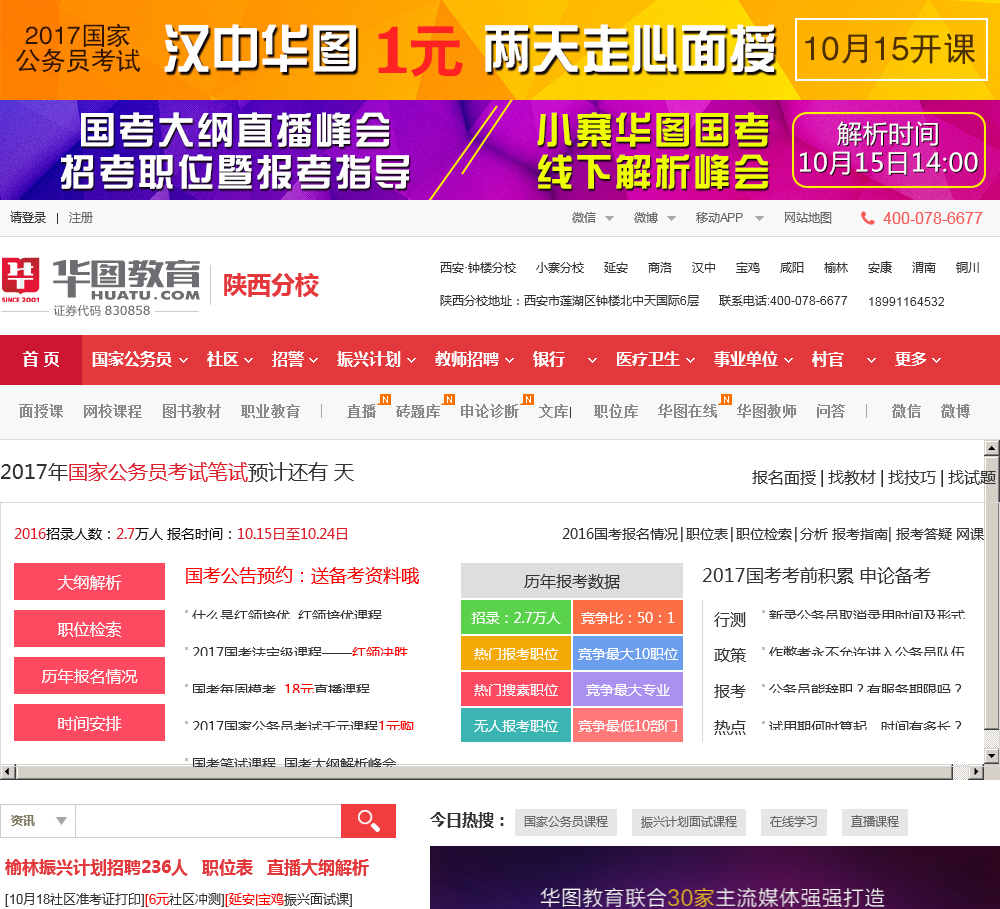
Task: Open the 资讯 search category dropdown
Action: 38,820
